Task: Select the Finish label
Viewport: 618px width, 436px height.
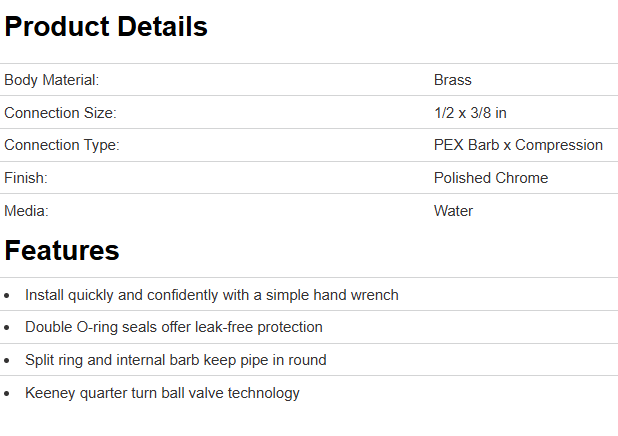Action: (26, 178)
